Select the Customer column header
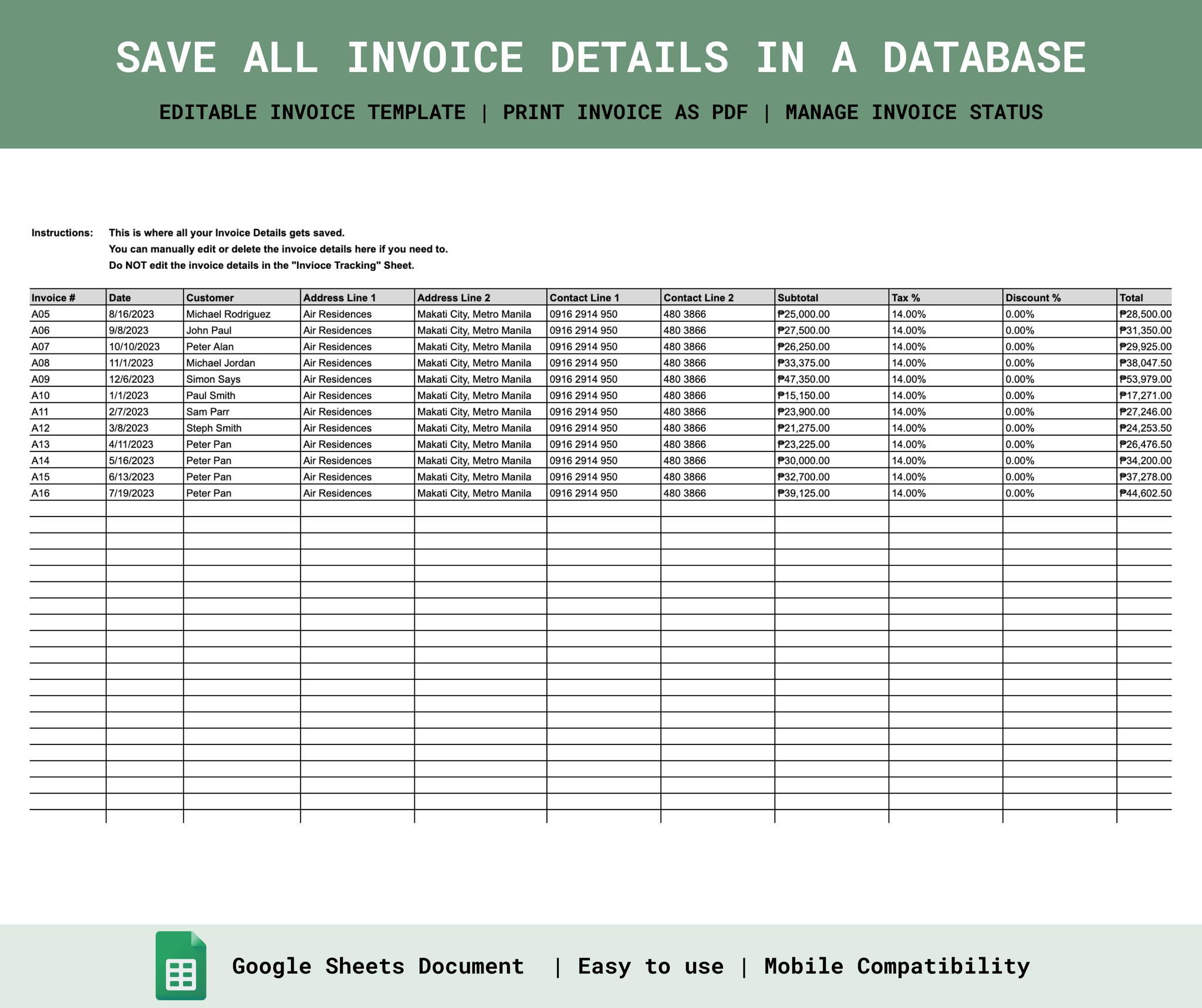This screenshot has width=1202, height=1008. tap(242, 297)
